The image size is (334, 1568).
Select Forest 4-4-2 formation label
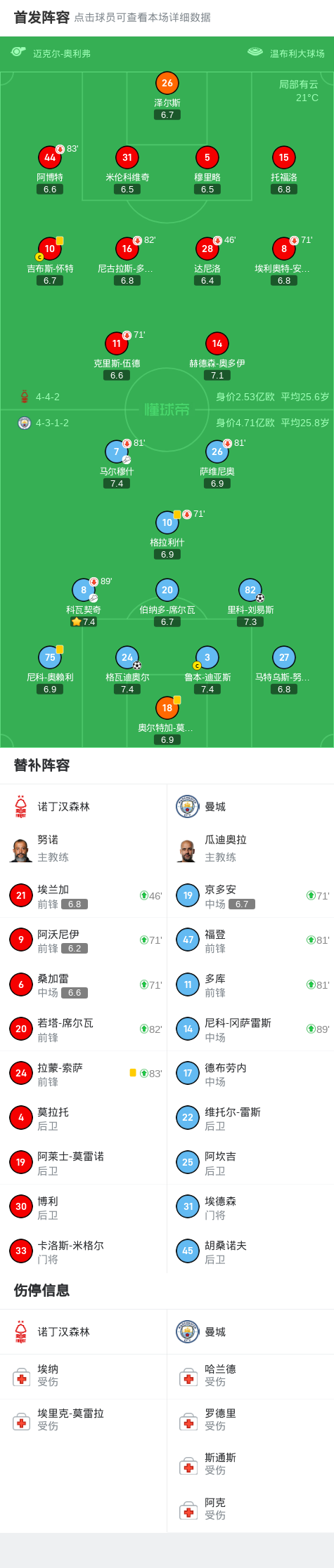point(48,397)
